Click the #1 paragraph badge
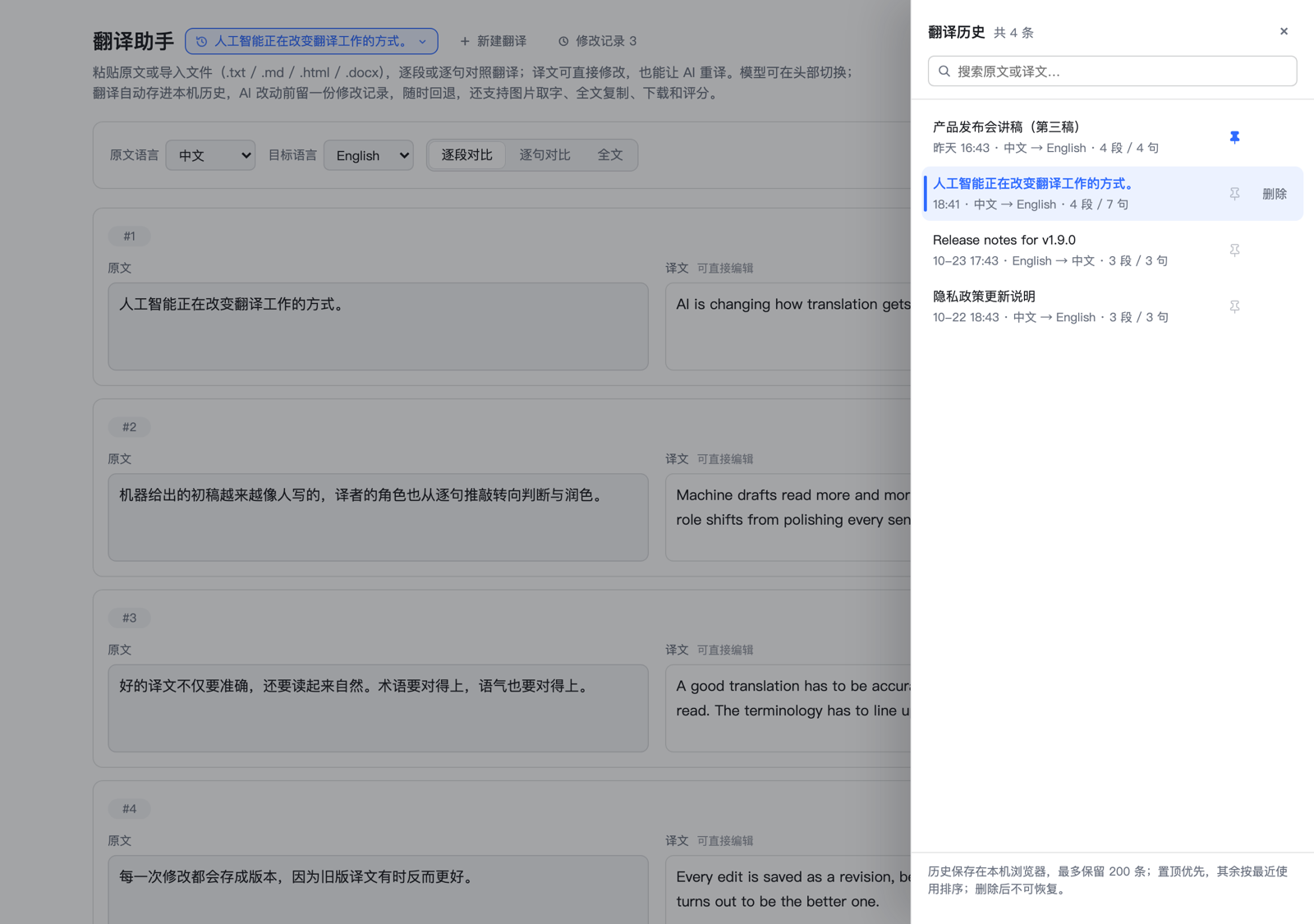The image size is (1314, 924). point(129,236)
